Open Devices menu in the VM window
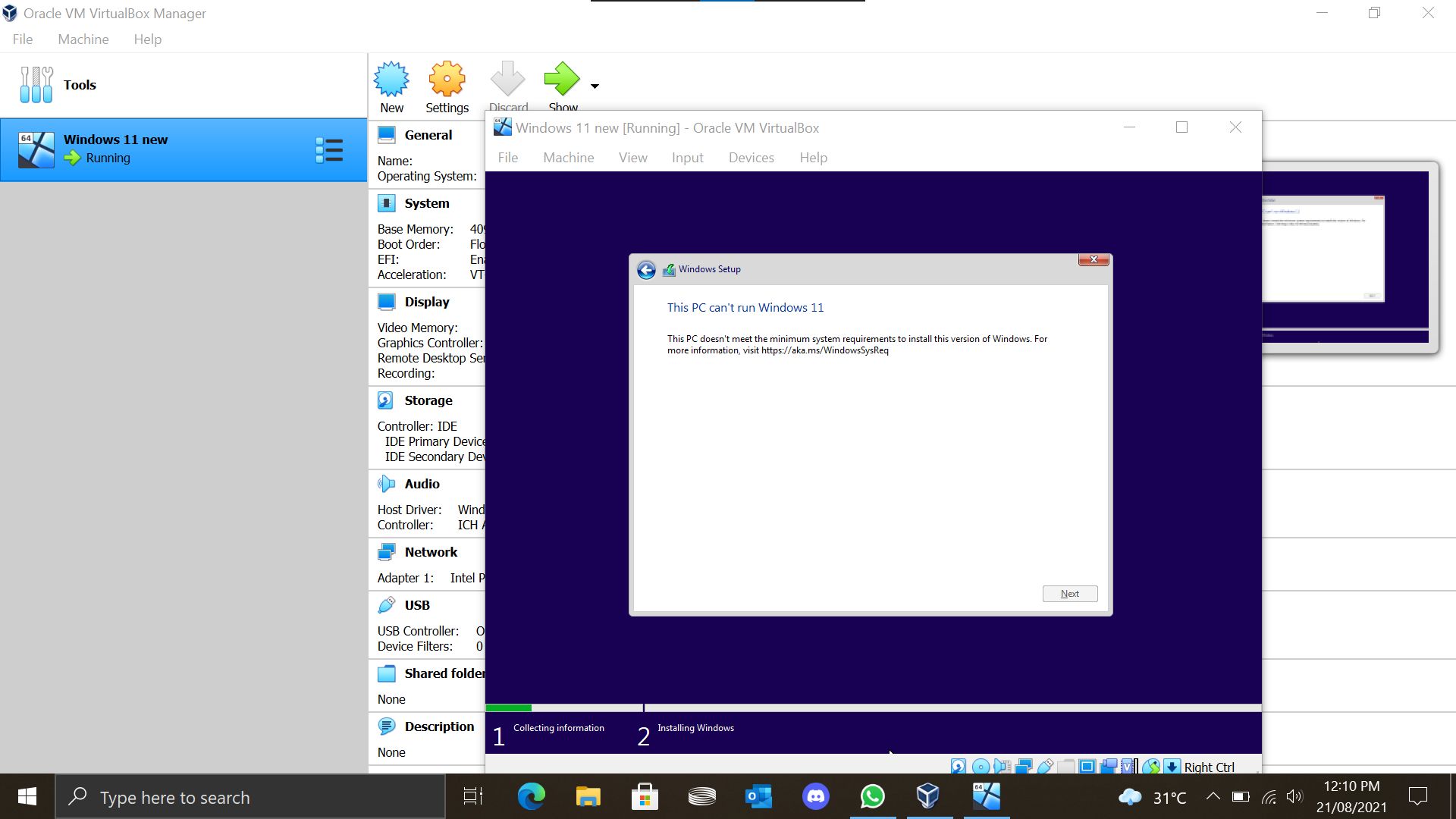The height and width of the screenshot is (819, 1456). point(752,158)
